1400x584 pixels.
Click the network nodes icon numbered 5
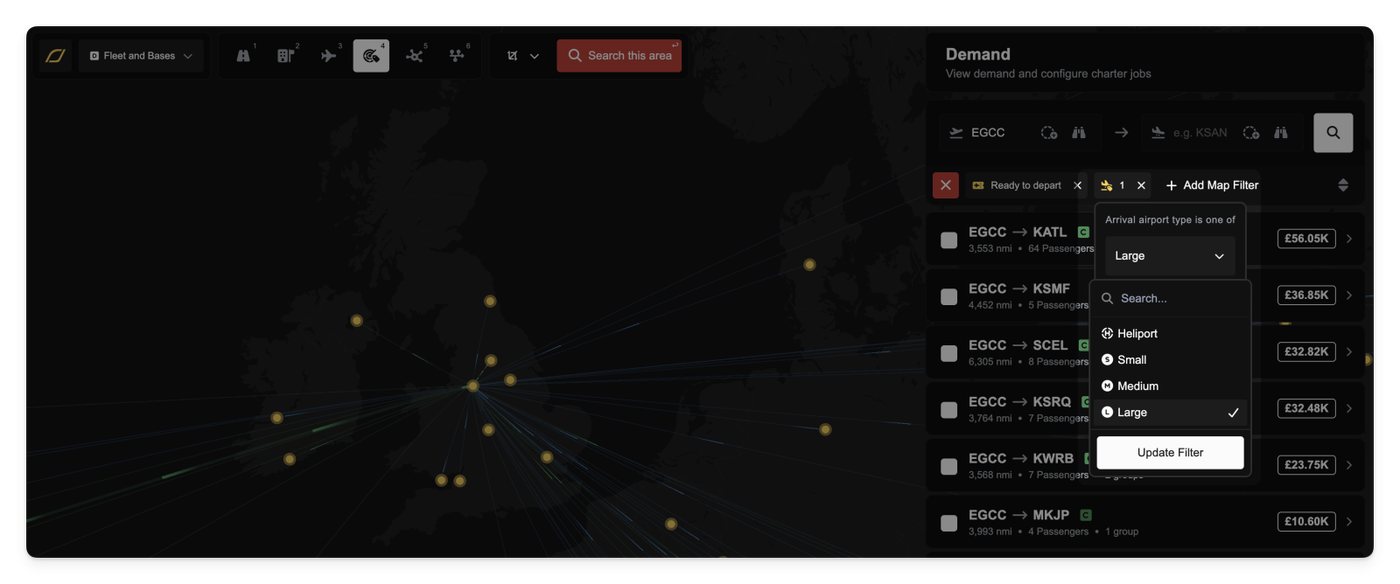click(414, 56)
